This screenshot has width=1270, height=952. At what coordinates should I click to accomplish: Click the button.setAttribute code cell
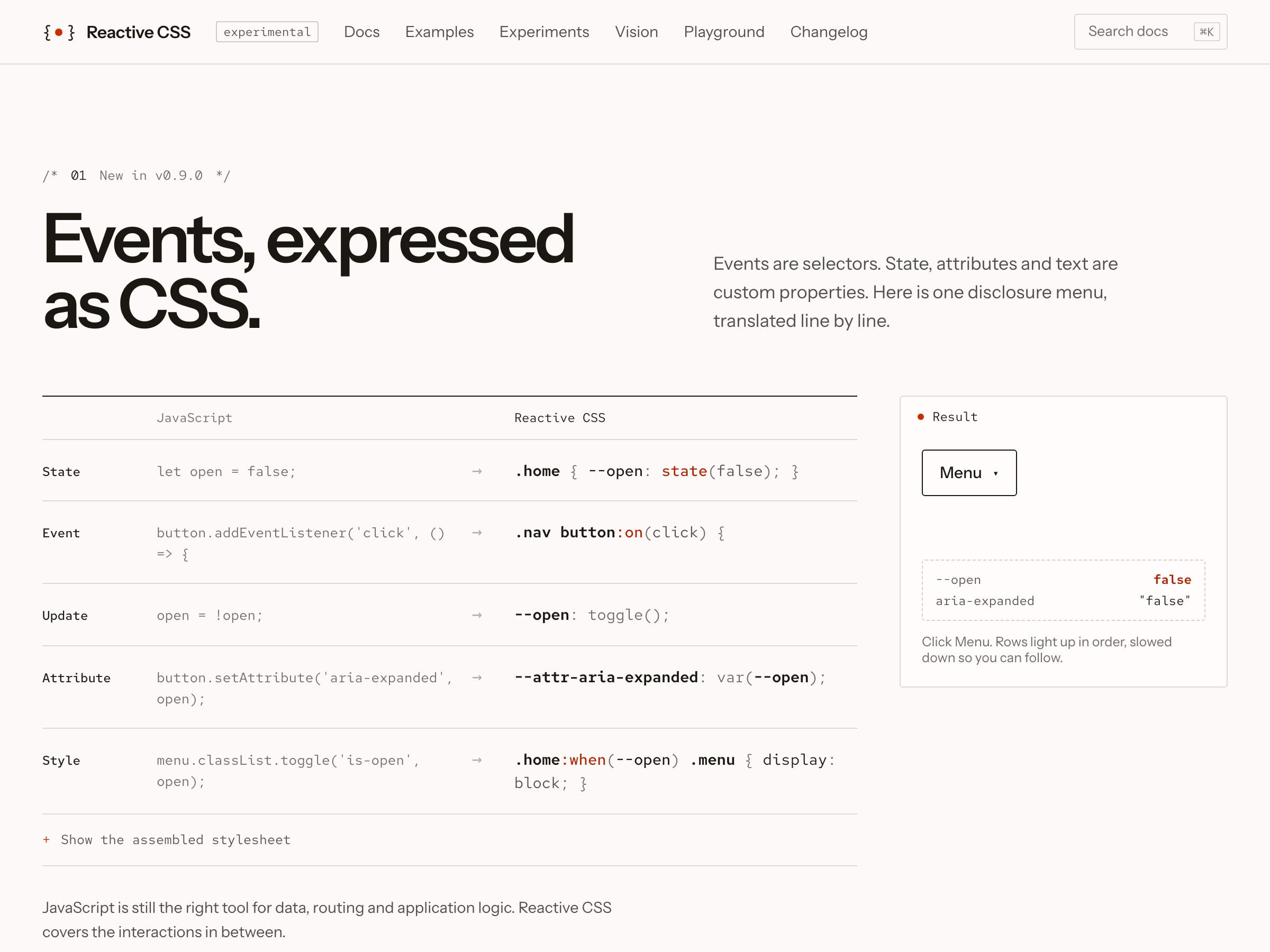(x=305, y=688)
